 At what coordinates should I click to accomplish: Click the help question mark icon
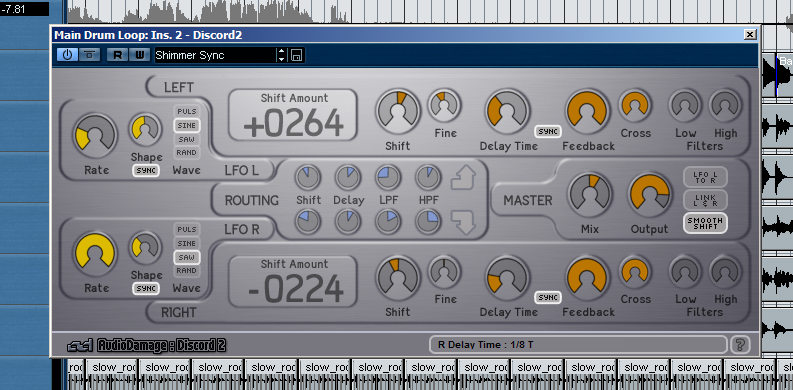click(740, 345)
